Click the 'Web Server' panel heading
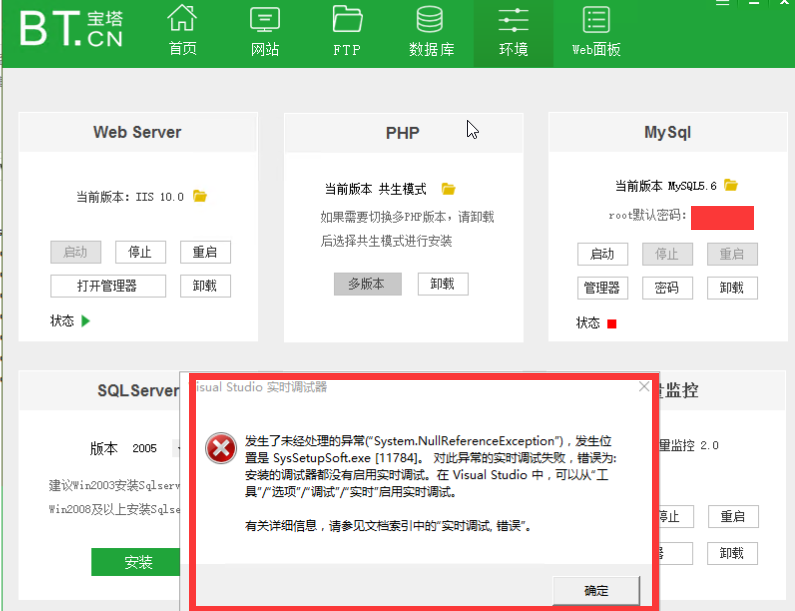This screenshot has width=795, height=611. pos(137,132)
